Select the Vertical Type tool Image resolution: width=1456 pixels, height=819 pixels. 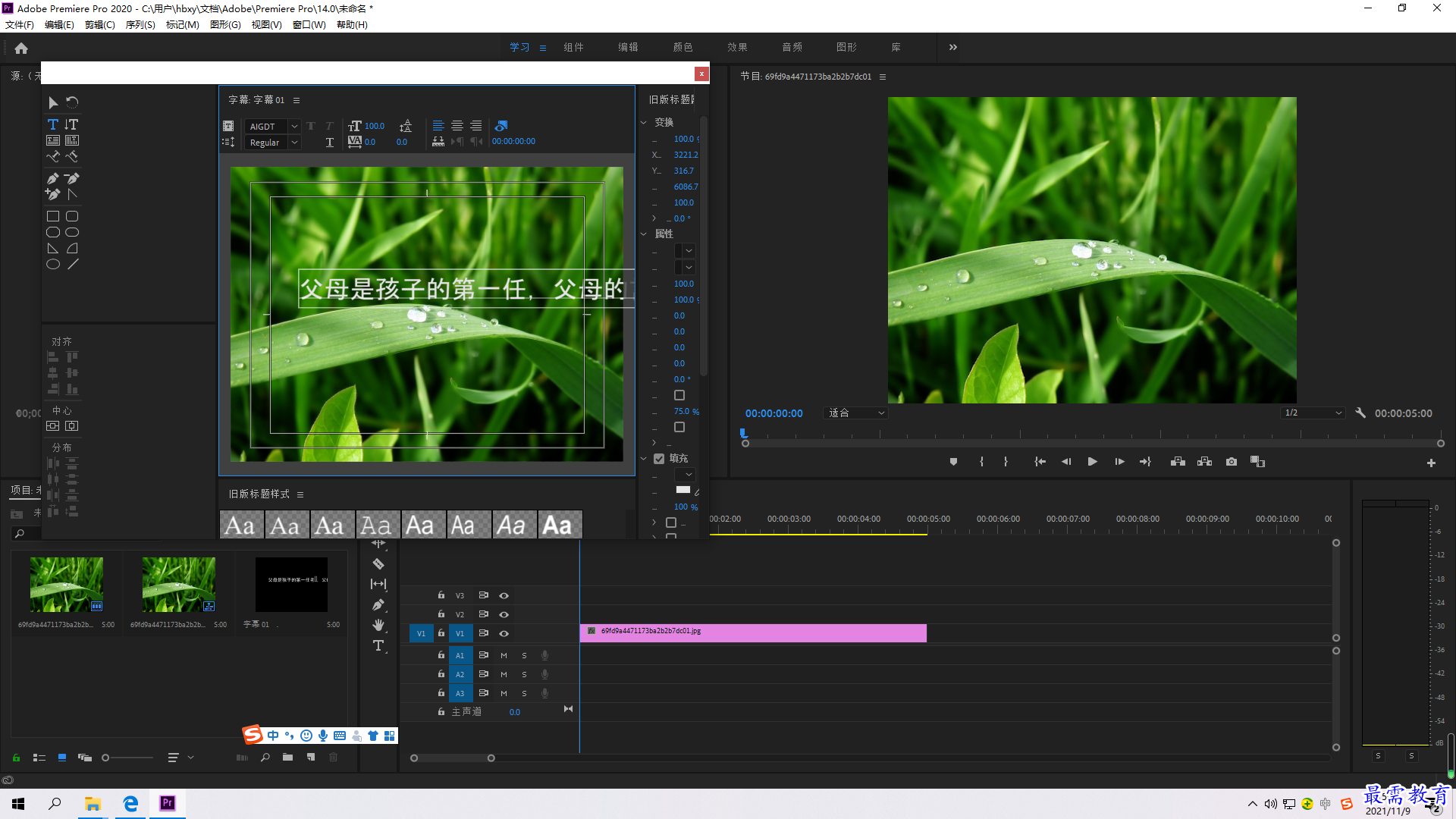(x=72, y=124)
